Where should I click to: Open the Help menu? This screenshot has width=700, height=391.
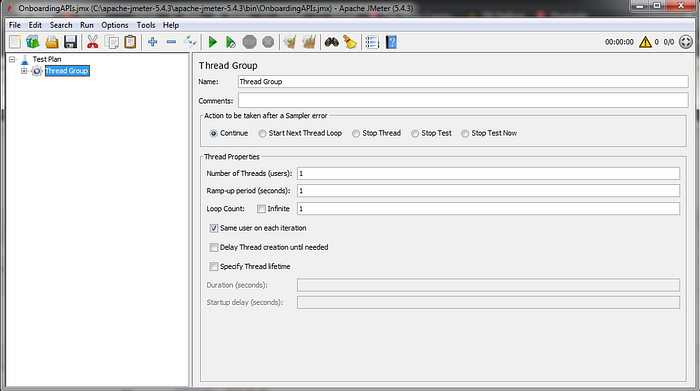[x=171, y=25]
